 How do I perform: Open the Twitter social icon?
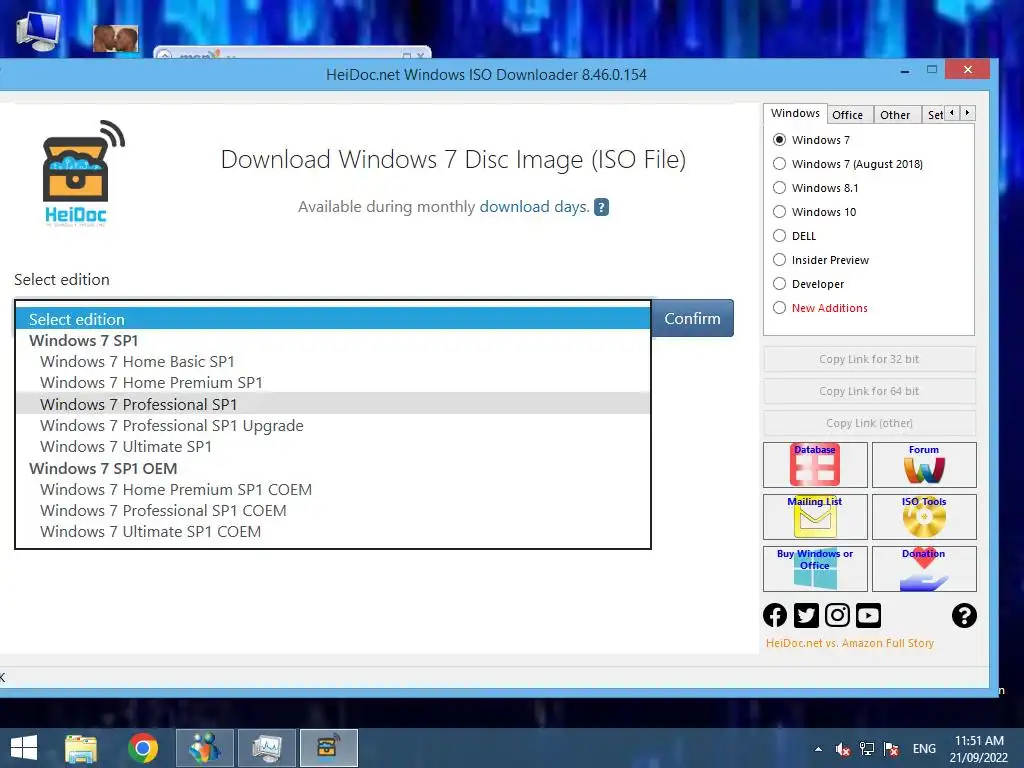click(x=806, y=615)
